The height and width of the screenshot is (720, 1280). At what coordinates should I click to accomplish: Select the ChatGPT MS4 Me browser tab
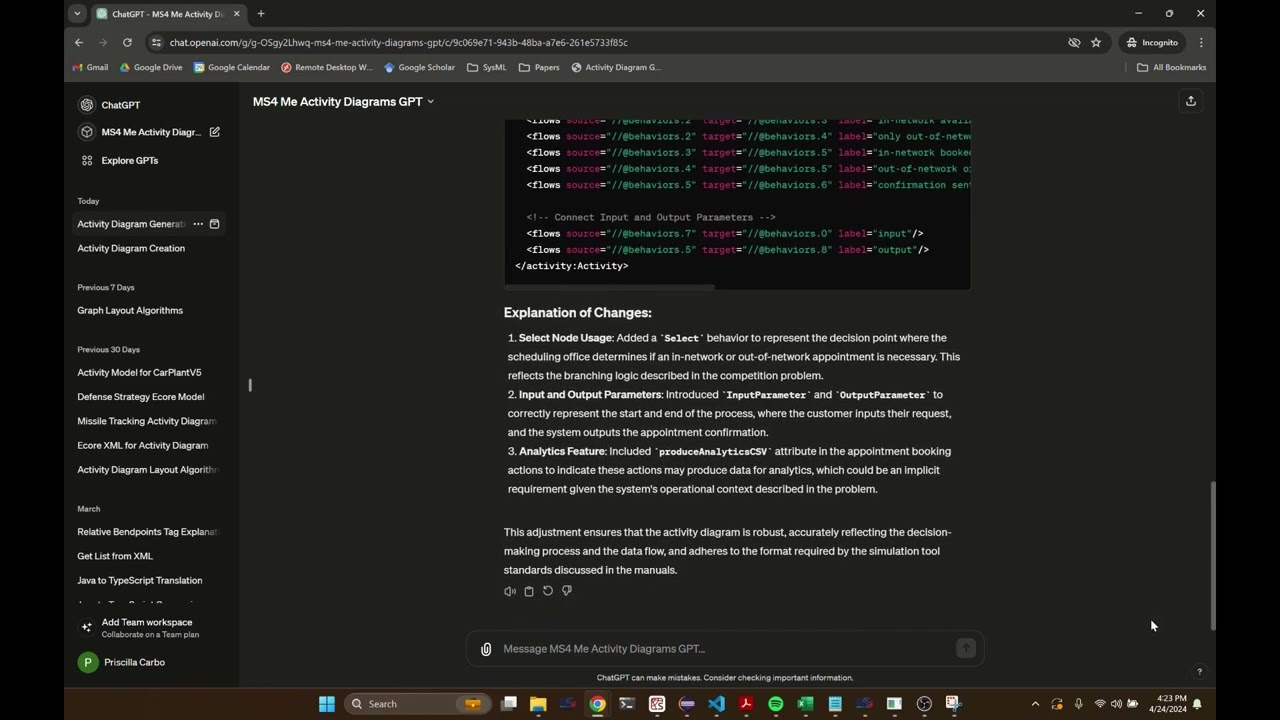[168, 14]
